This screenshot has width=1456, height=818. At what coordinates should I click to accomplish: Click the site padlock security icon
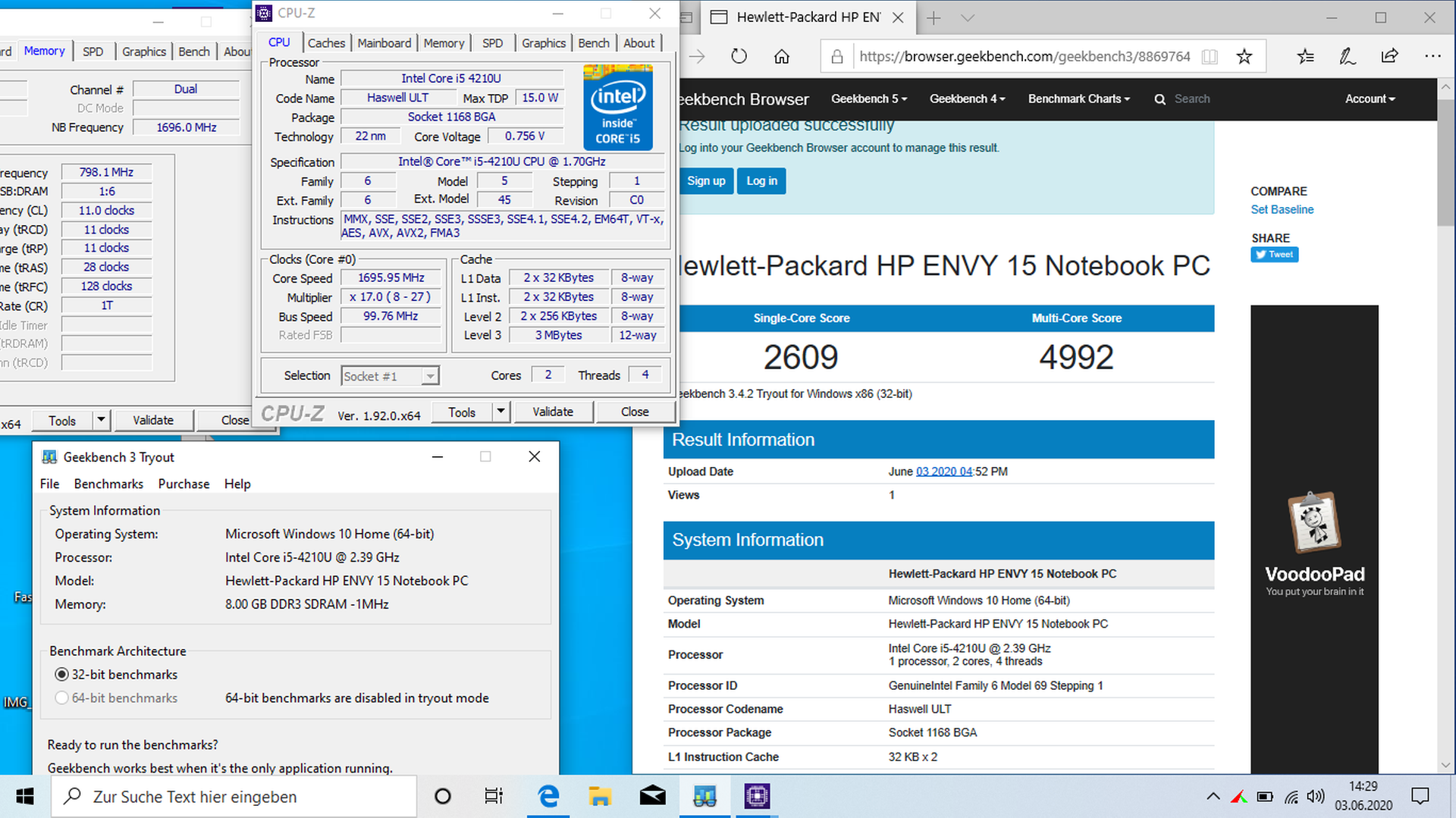tap(837, 56)
